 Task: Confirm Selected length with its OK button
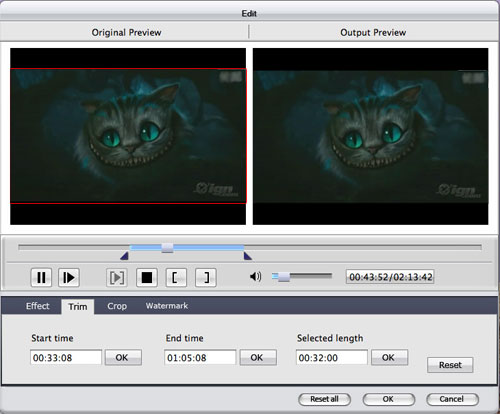pyautogui.click(x=389, y=357)
